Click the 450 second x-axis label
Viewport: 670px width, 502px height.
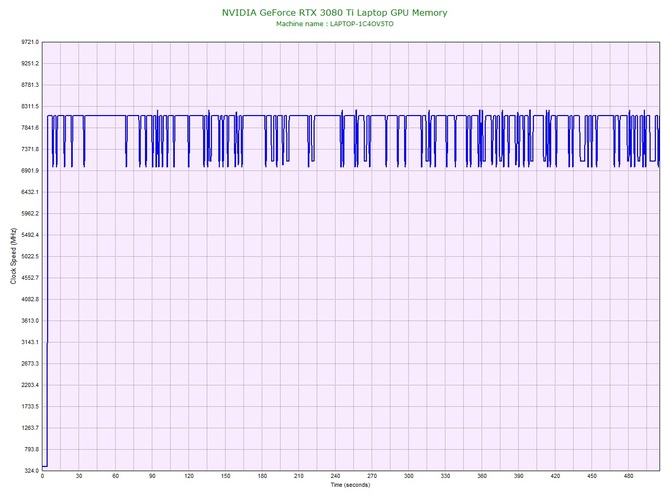point(592,476)
